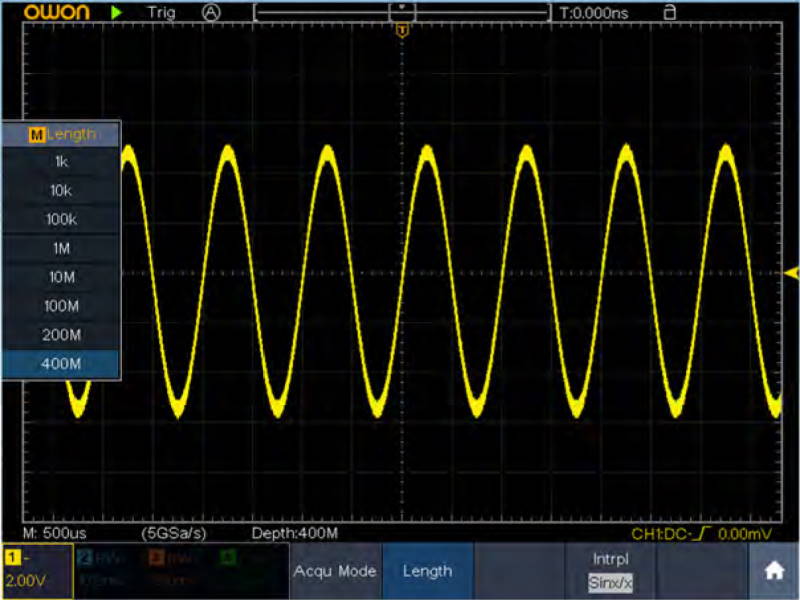Choose 10M from Length list
The width and height of the screenshot is (800, 600).
(61, 277)
